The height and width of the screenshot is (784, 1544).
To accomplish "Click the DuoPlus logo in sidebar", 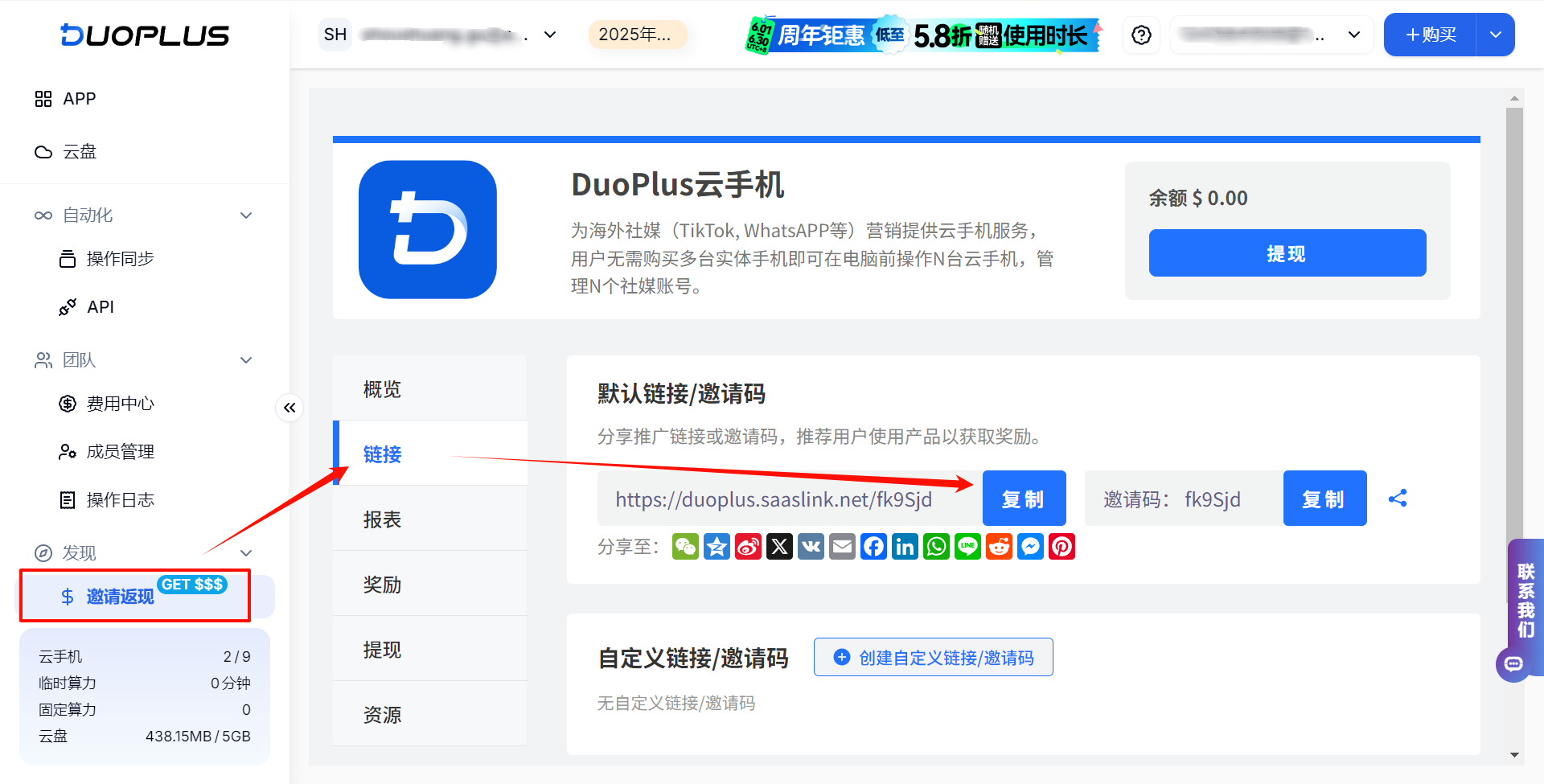I will [x=145, y=35].
